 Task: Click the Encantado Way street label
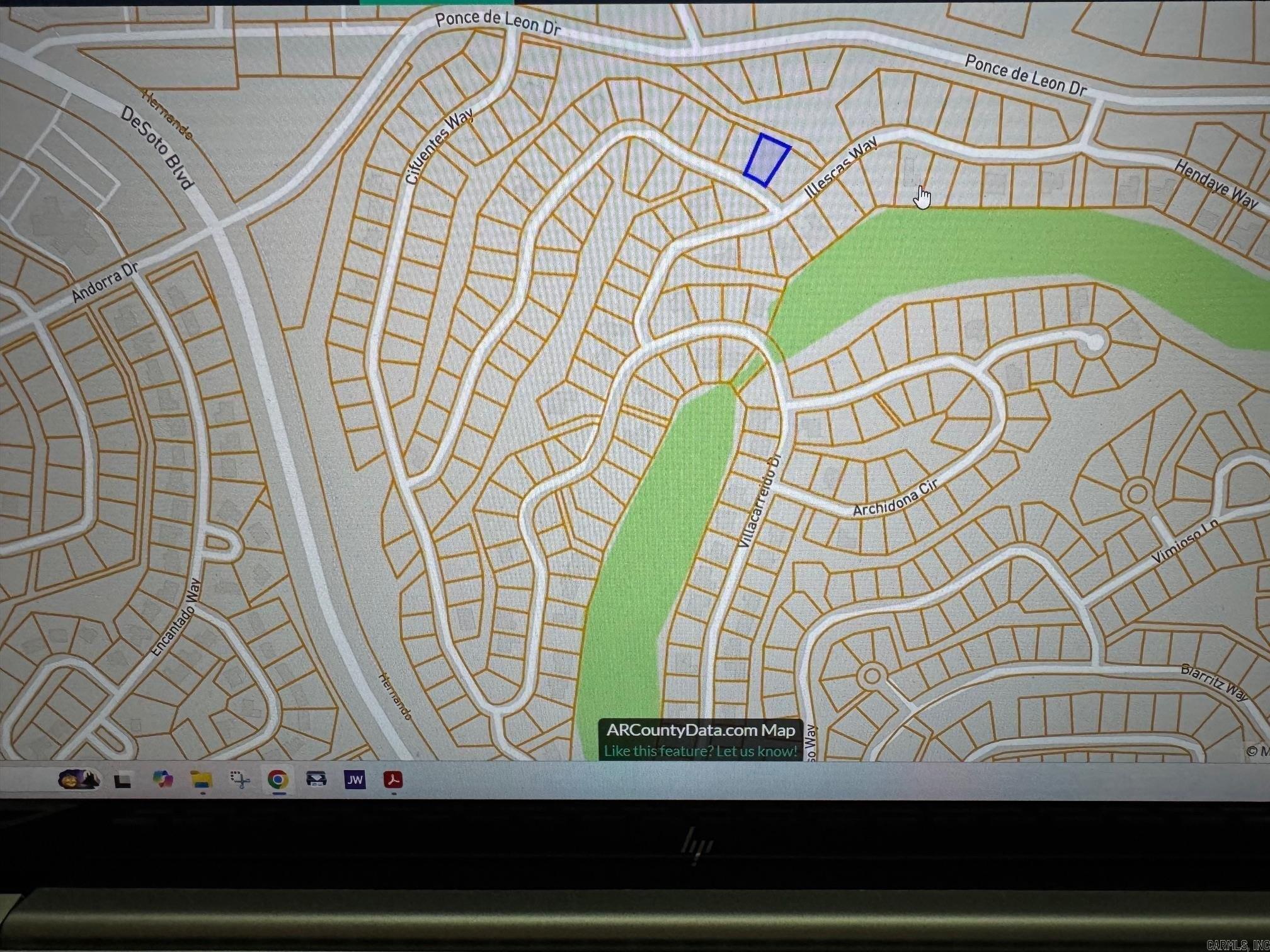point(175,618)
